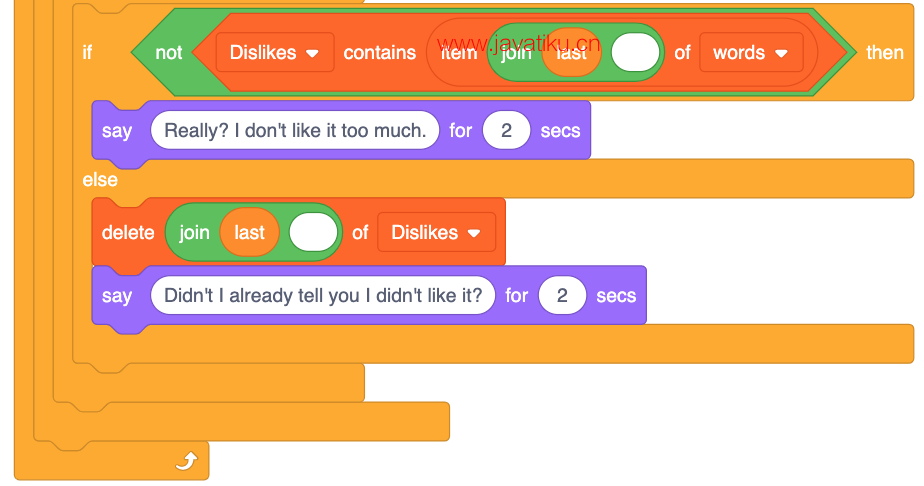924x486 pixels.
Task: Open the Dislikes dropdown in the delete block
Action: (437, 233)
